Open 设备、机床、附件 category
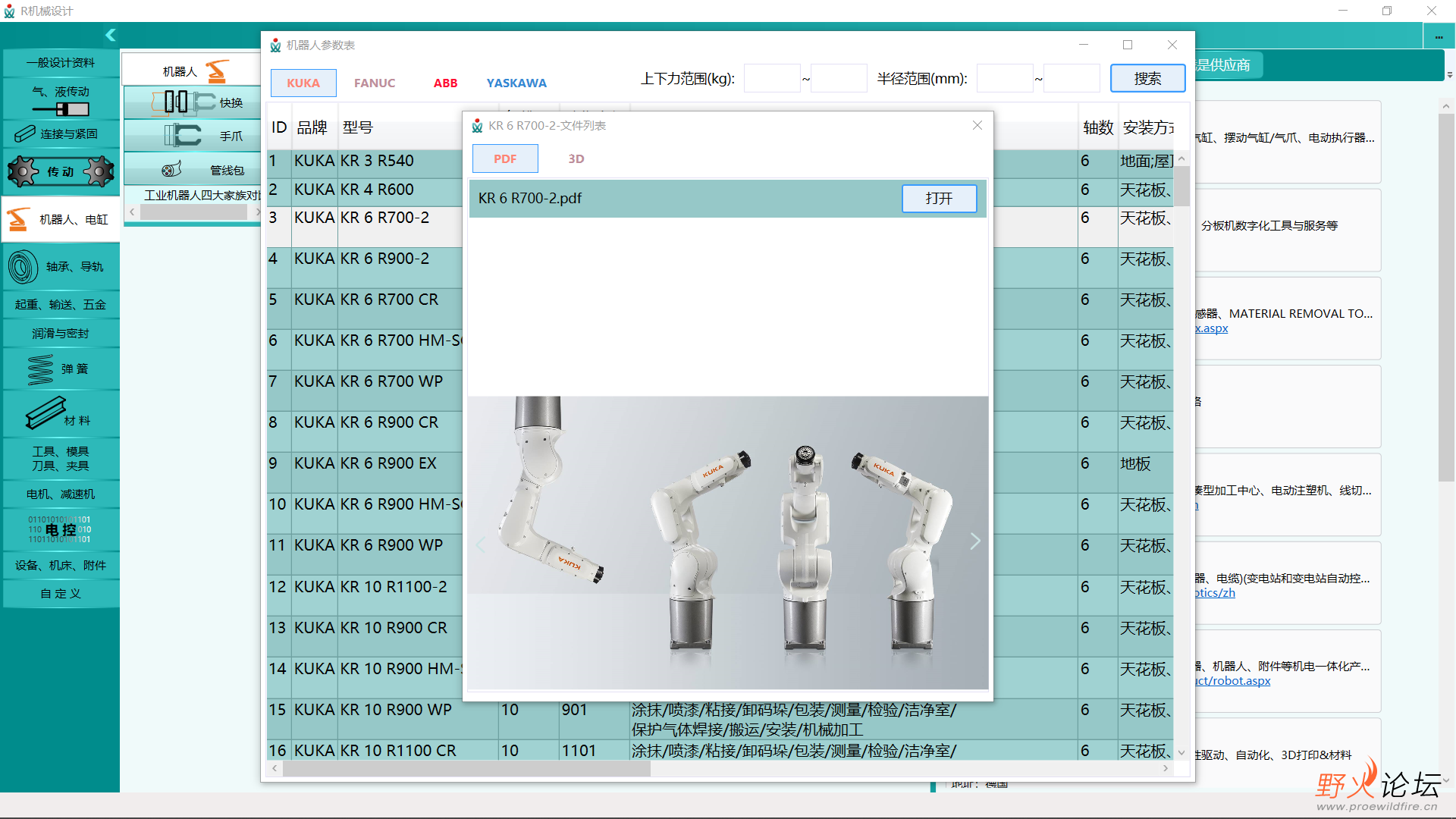Screen dimensions: 1456x819 pyautogui.click(x=61, y=566)
